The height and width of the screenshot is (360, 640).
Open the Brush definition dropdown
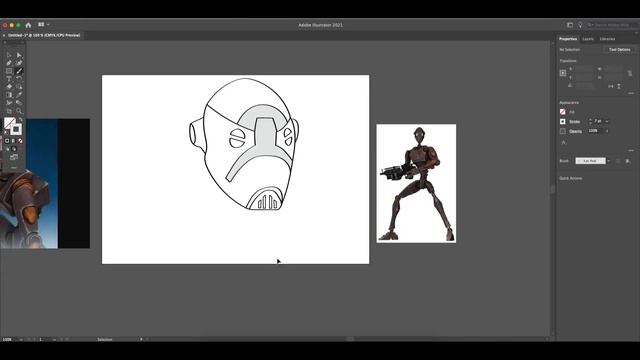[x=590, y=161]
